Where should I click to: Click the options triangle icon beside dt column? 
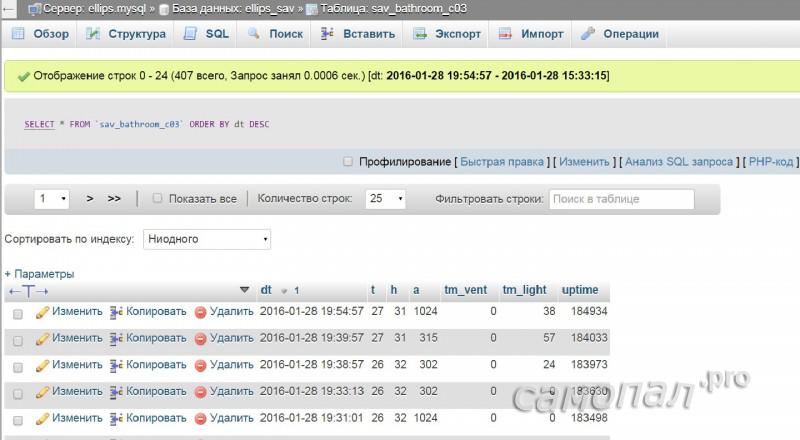[245, 290]
